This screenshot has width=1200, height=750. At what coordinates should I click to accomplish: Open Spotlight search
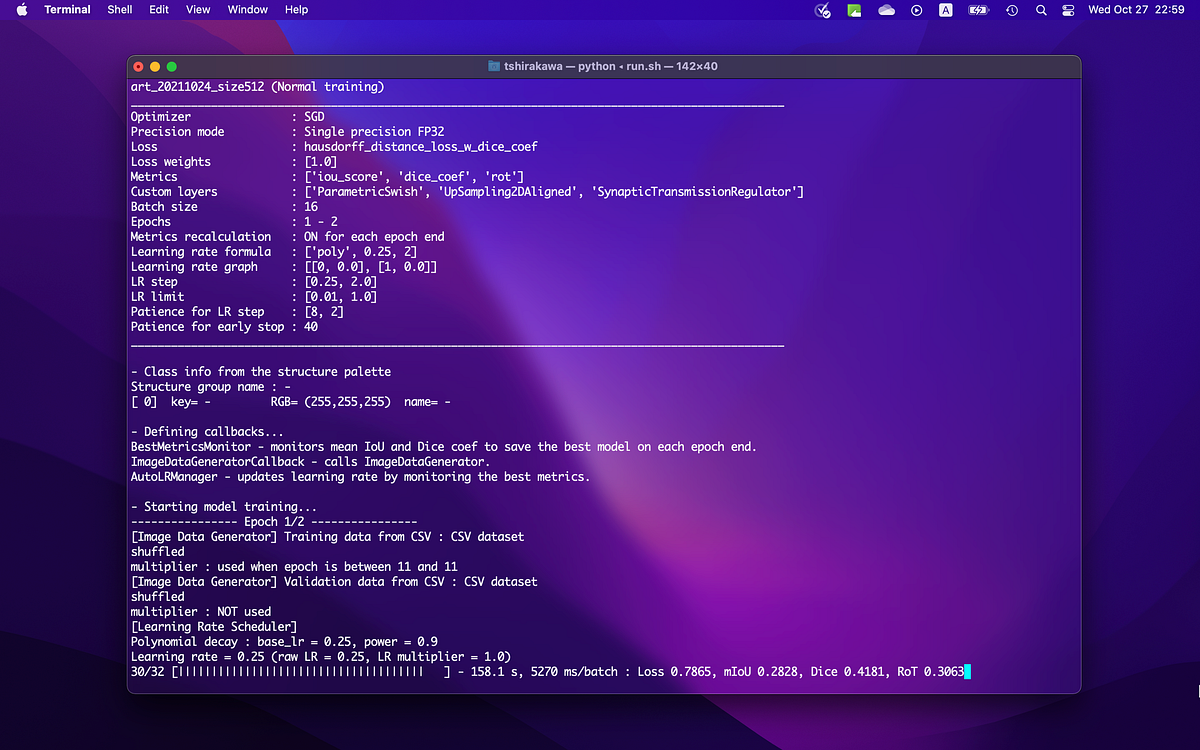pos(1041,10)
